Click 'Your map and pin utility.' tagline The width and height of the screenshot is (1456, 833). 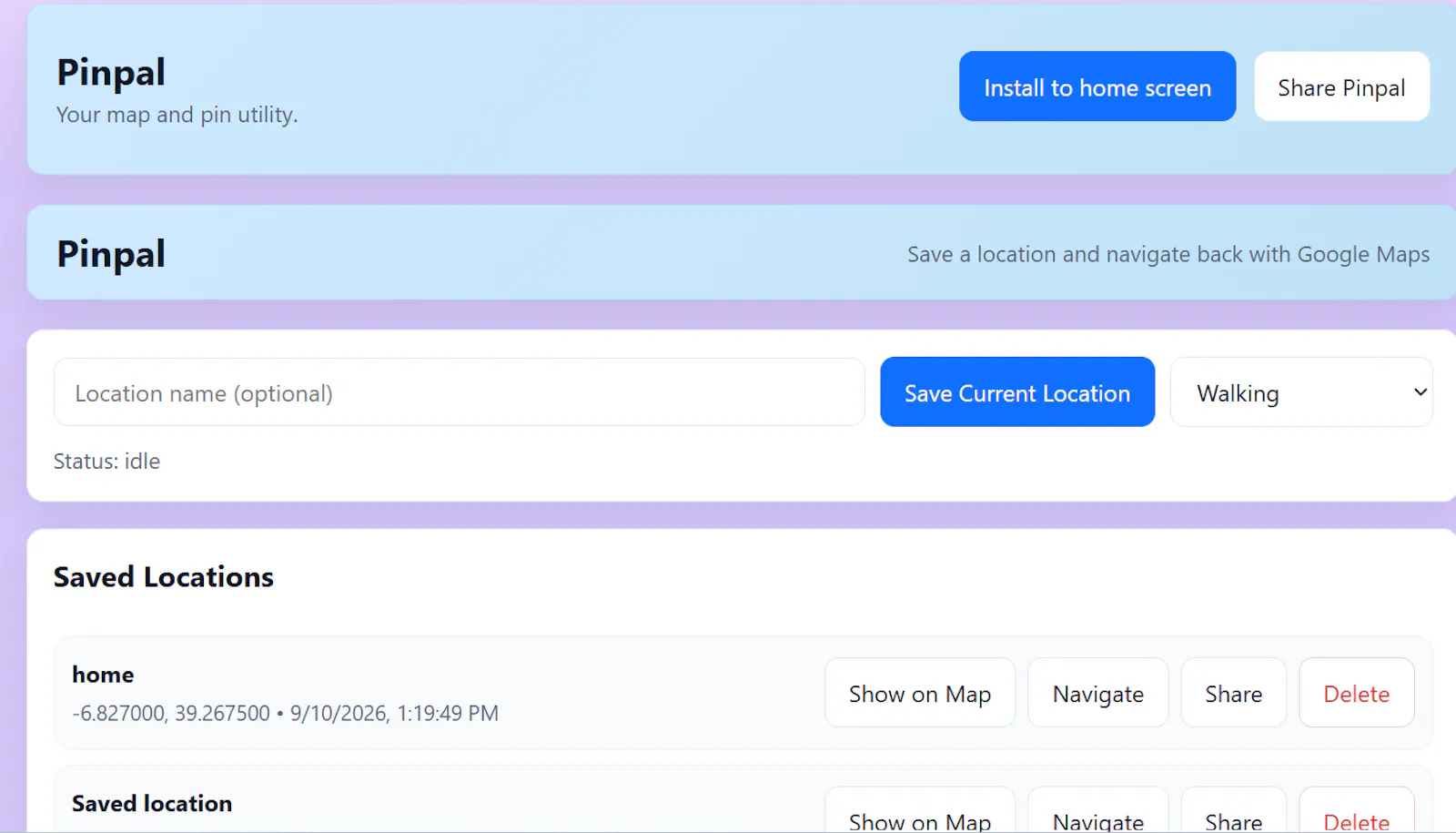177,115
